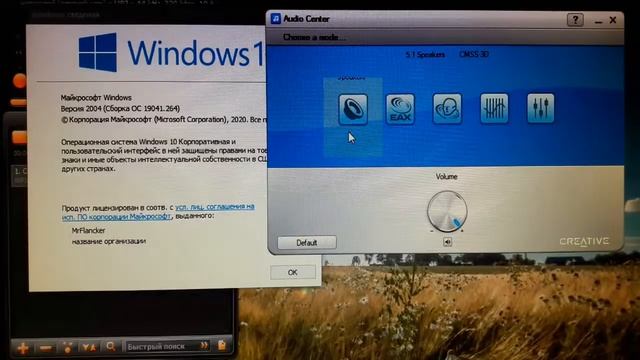Open the graphic equalizer icon
This screenshot has height=360, width=640.
494,108
